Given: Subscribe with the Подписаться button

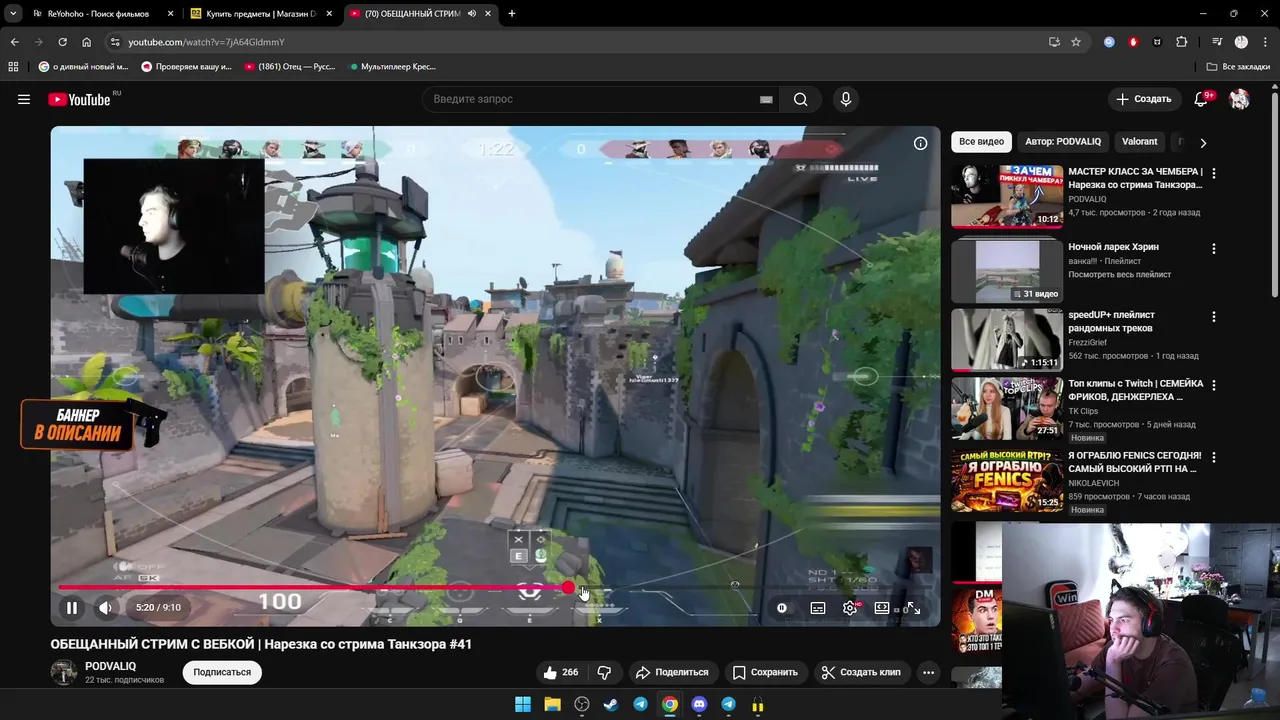Looking at the screenshot, I should click(x=222, y=672).
